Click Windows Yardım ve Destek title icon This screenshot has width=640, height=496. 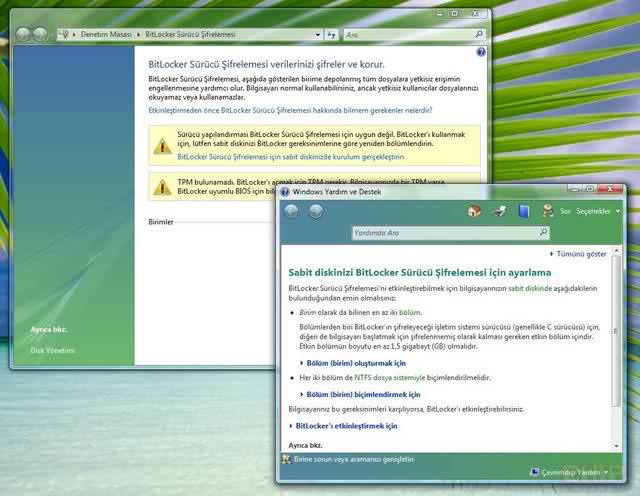tap(284, 191)
